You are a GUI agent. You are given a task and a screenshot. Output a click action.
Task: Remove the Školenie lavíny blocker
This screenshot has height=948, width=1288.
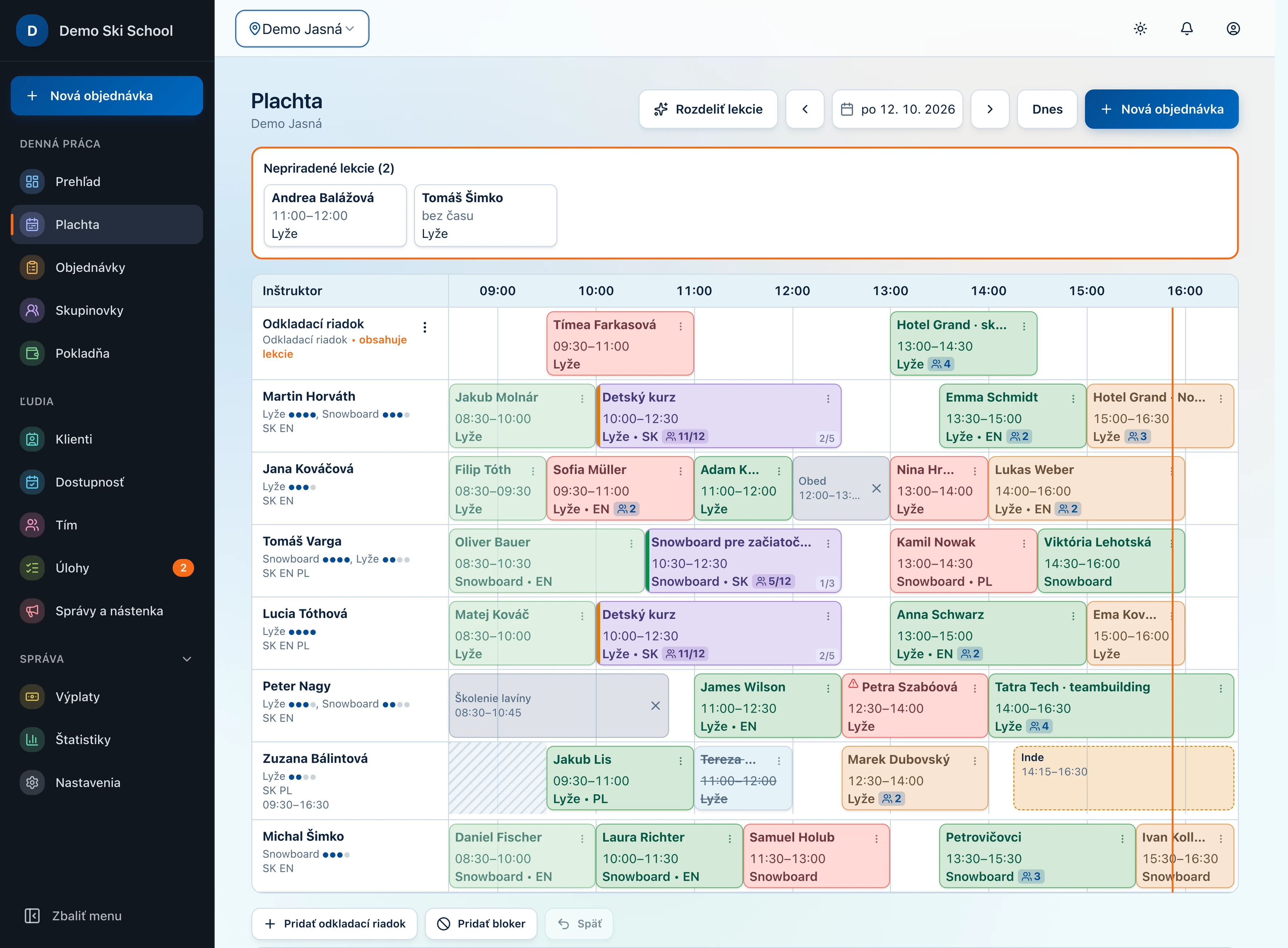[x=655, y=706]
